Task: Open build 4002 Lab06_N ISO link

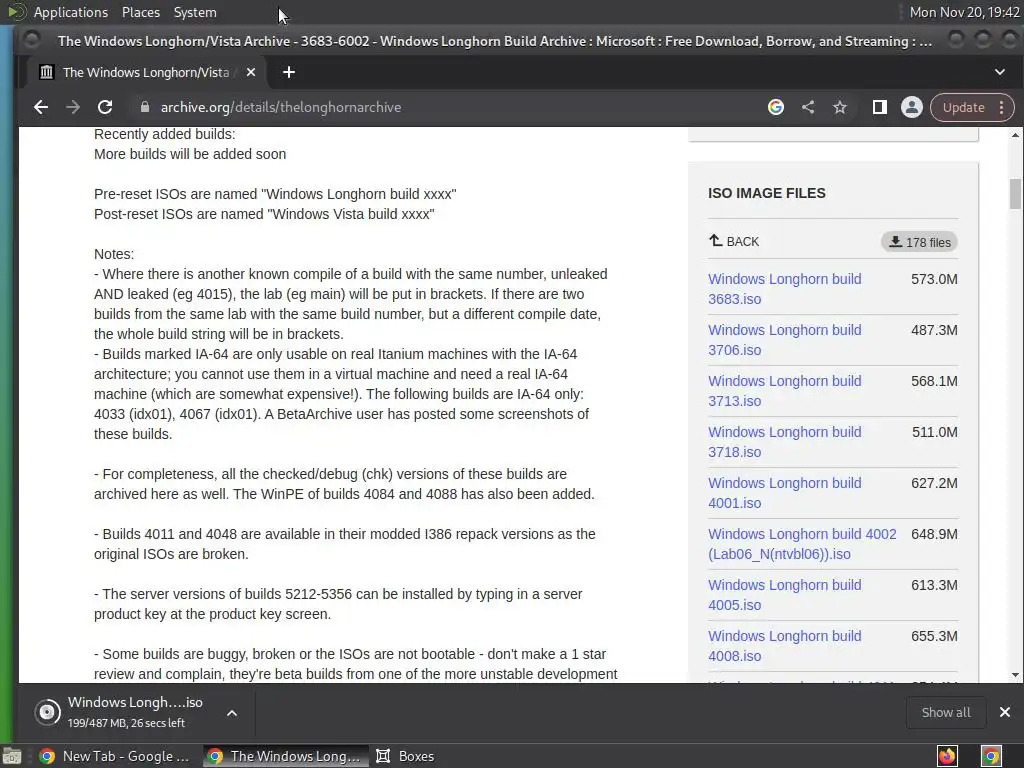Action: 802,543
